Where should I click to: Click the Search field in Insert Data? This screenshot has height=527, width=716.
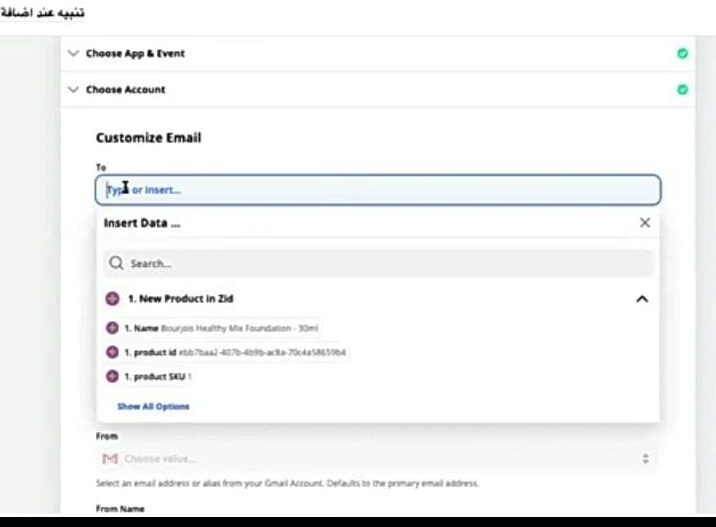[x=378, y=264]
